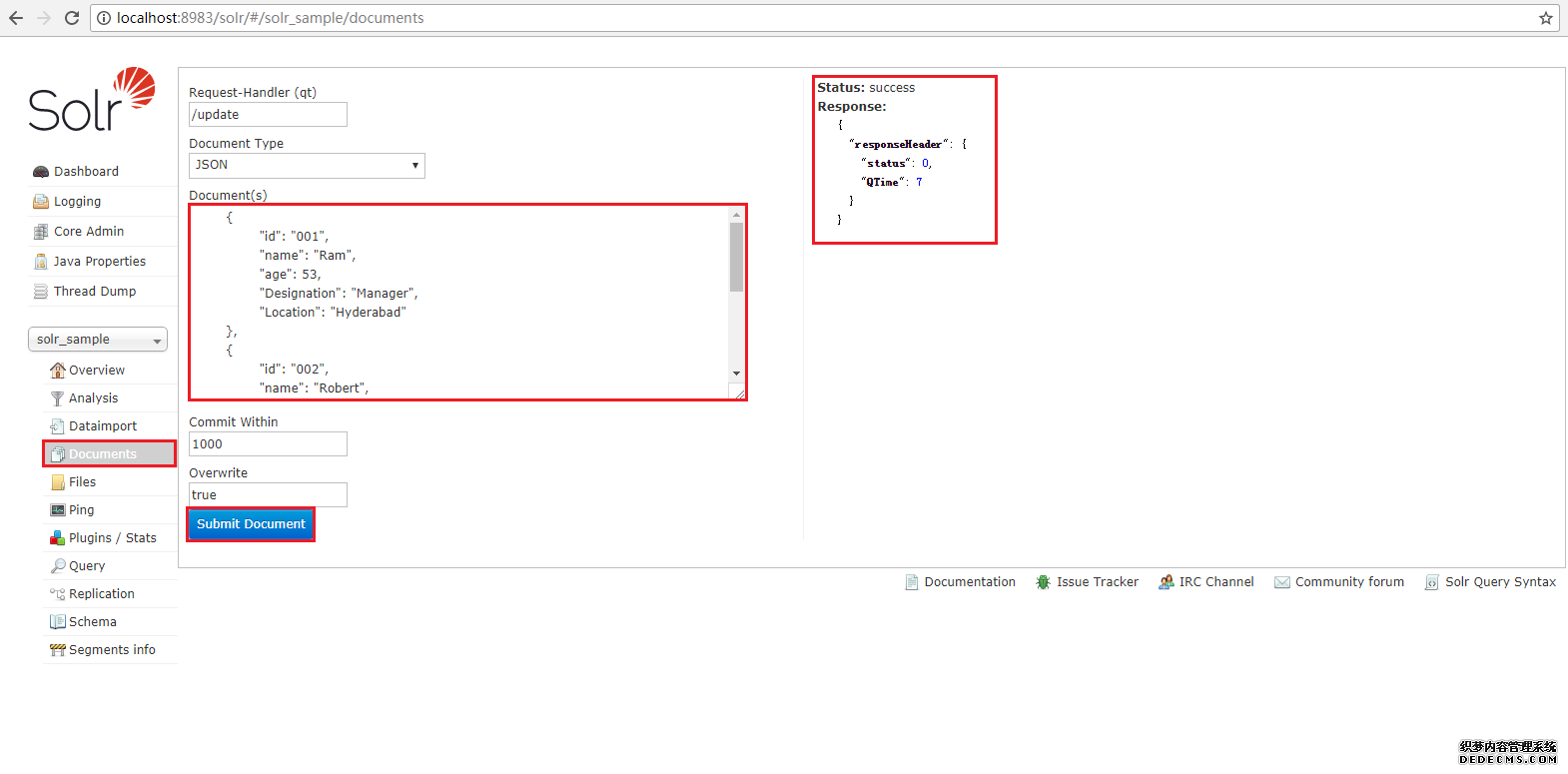The width and height of the screenshot is (1568, 774).
Task: Click the Documents textarea scrollbar down arrow
Action: pyautogui.click(x=736, y=374)
